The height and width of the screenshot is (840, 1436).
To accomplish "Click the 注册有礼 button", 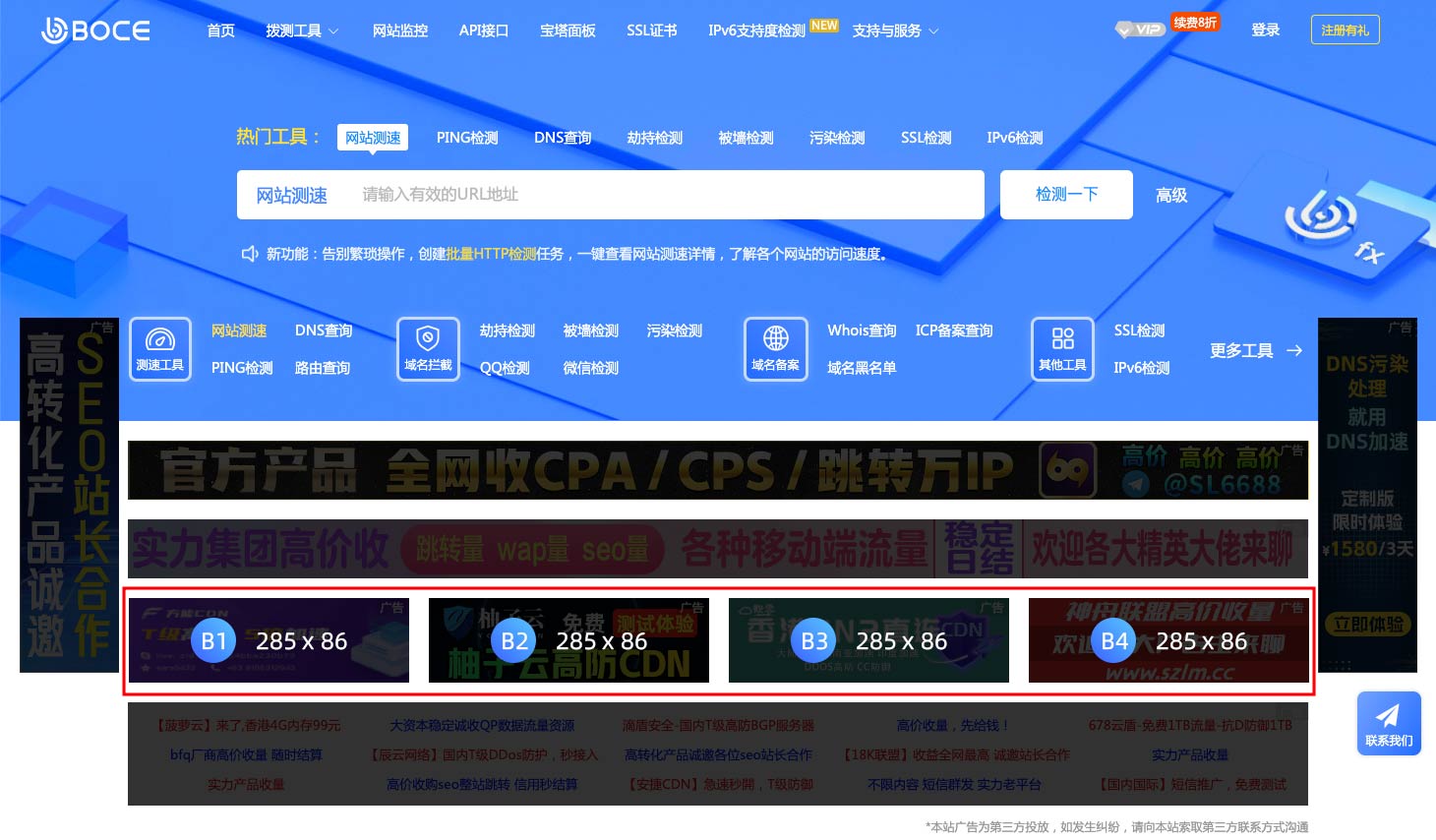I will click(x=1345, y=30).
